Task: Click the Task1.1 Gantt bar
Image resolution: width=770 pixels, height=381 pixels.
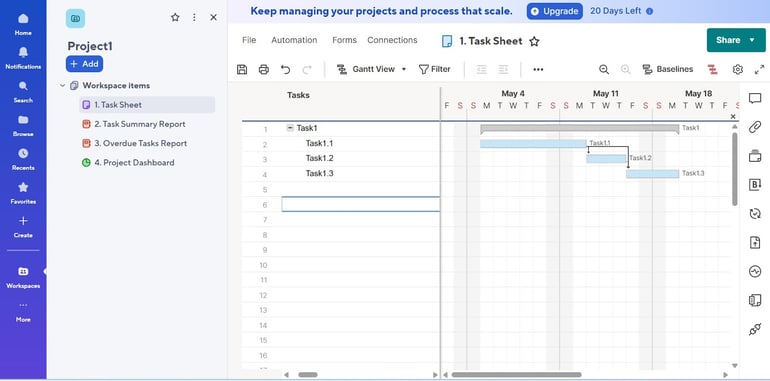Action: point(533,143)
